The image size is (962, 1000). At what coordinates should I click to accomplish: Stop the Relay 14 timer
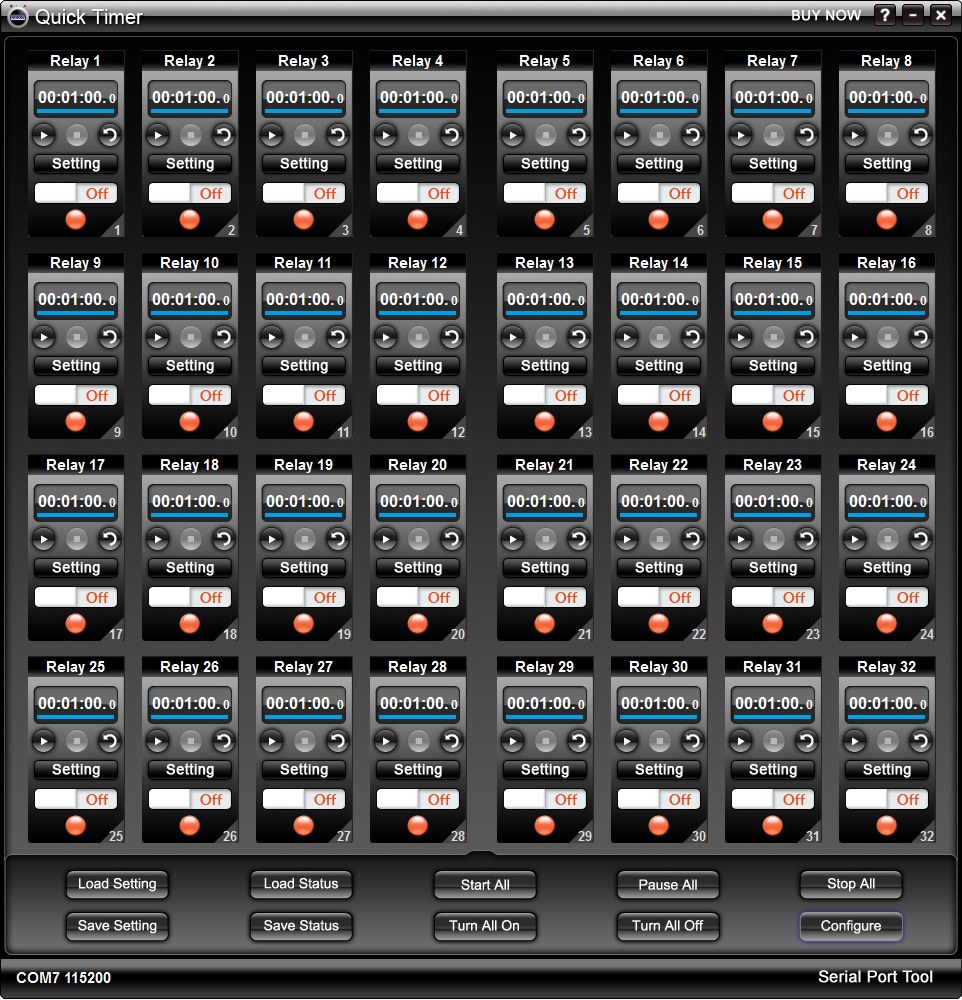(660, 337)
